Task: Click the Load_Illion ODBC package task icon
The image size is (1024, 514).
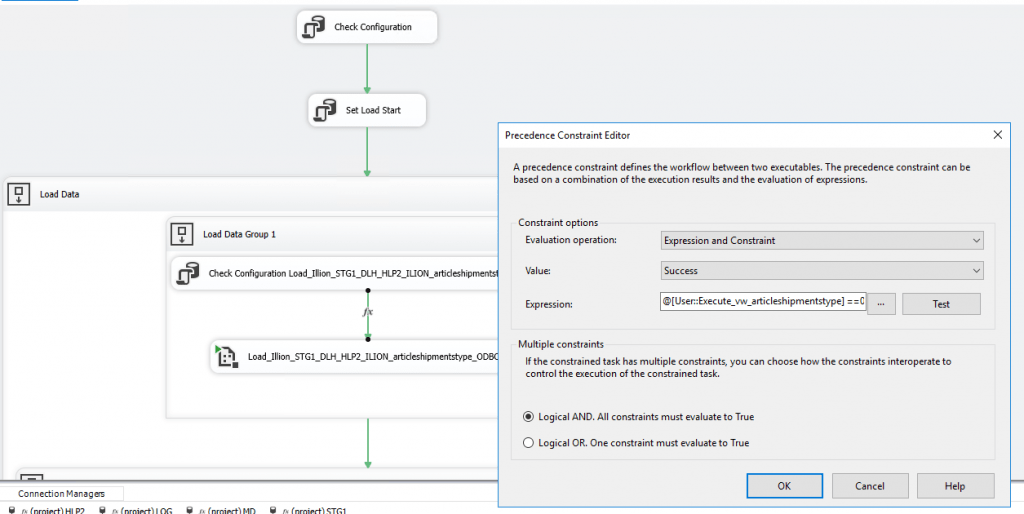Action: point(226,356)
